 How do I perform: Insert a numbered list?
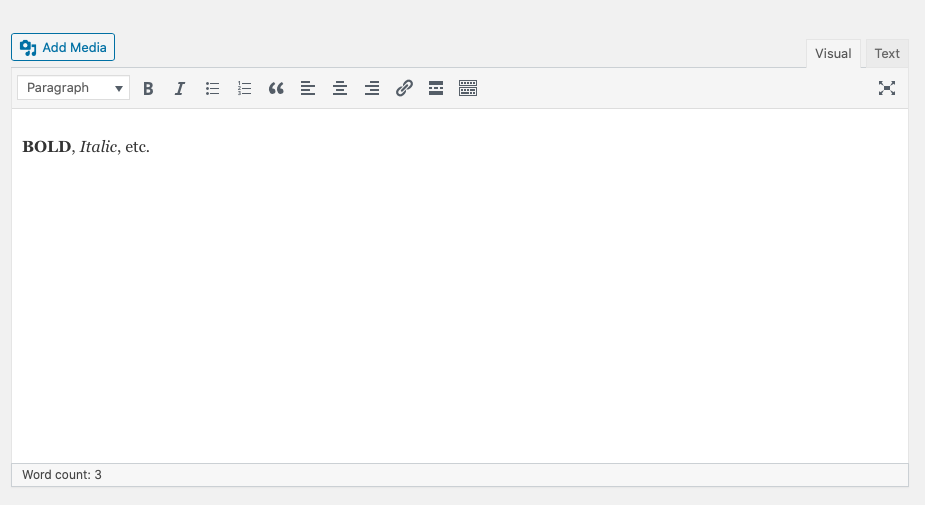coord(244,88)
